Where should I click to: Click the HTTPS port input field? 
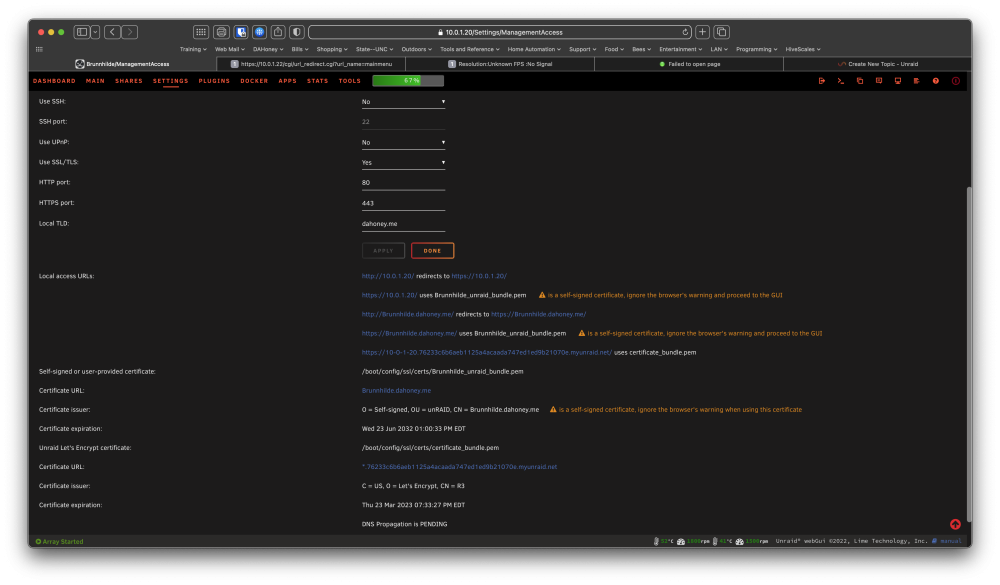click(403, 203)
